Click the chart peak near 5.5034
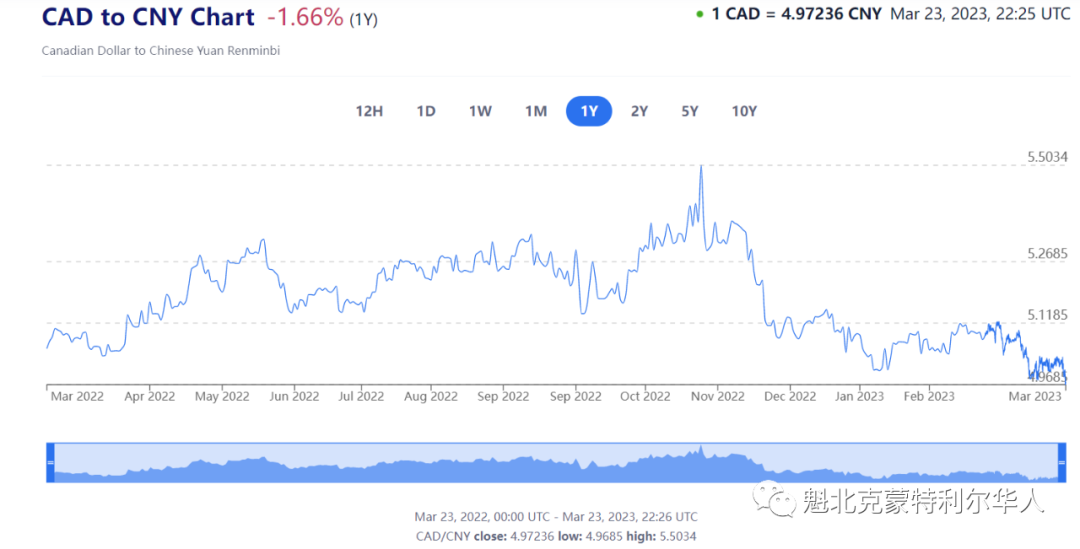The height and width of the screenshot is (549, 1080). 701,166
